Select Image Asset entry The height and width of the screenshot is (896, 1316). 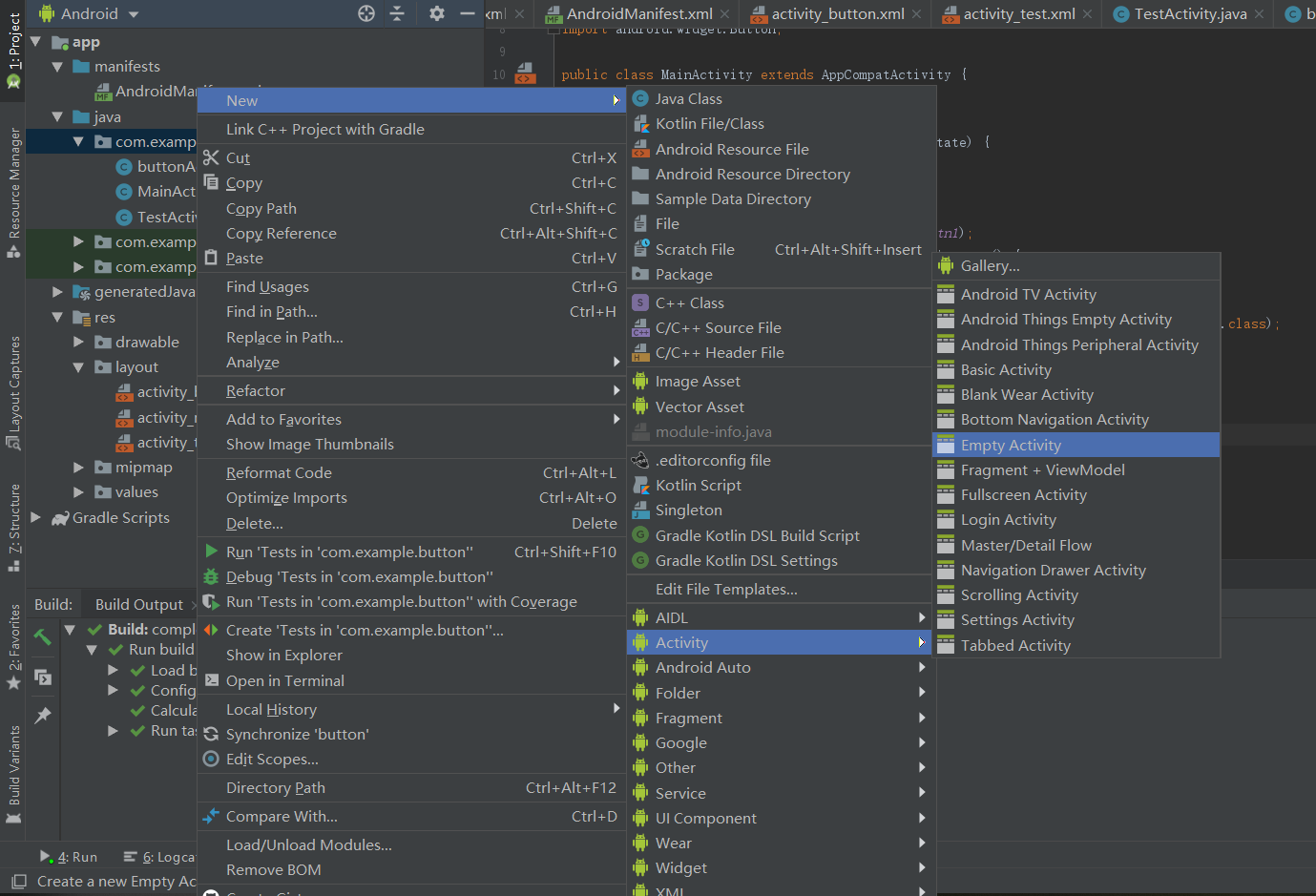point(781,381)
